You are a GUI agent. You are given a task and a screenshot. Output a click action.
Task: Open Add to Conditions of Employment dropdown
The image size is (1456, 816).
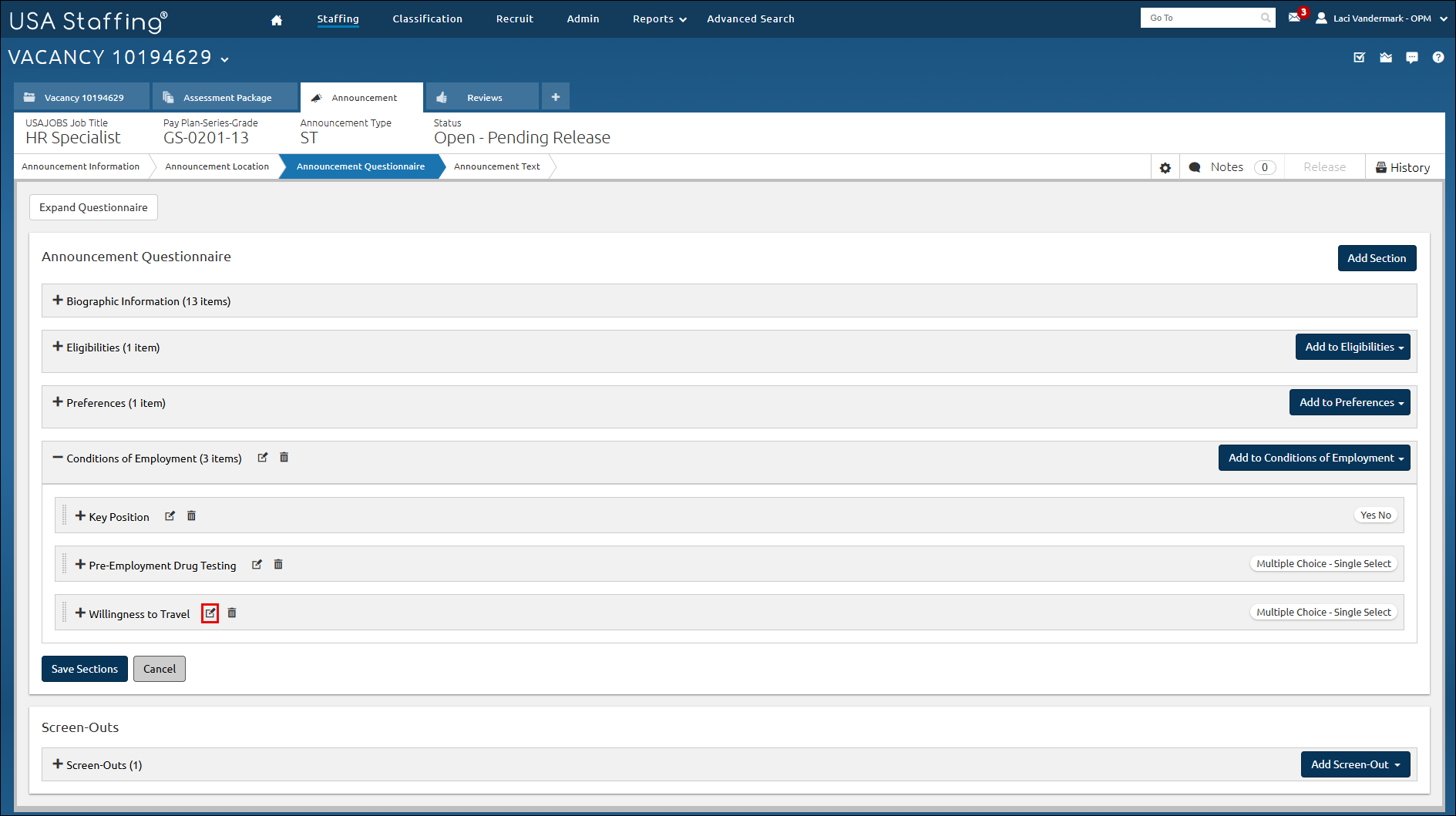click(1314, 458)
